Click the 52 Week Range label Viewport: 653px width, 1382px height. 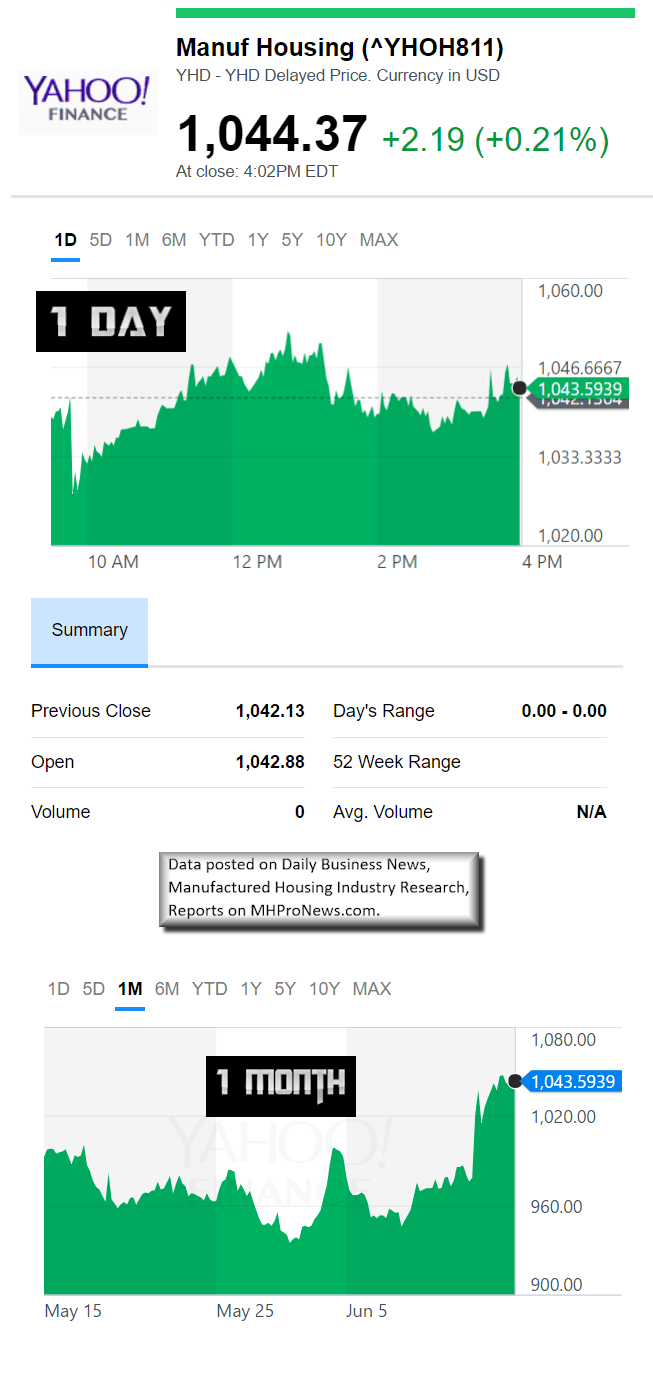pyautogui.click(x=397, y=762)
